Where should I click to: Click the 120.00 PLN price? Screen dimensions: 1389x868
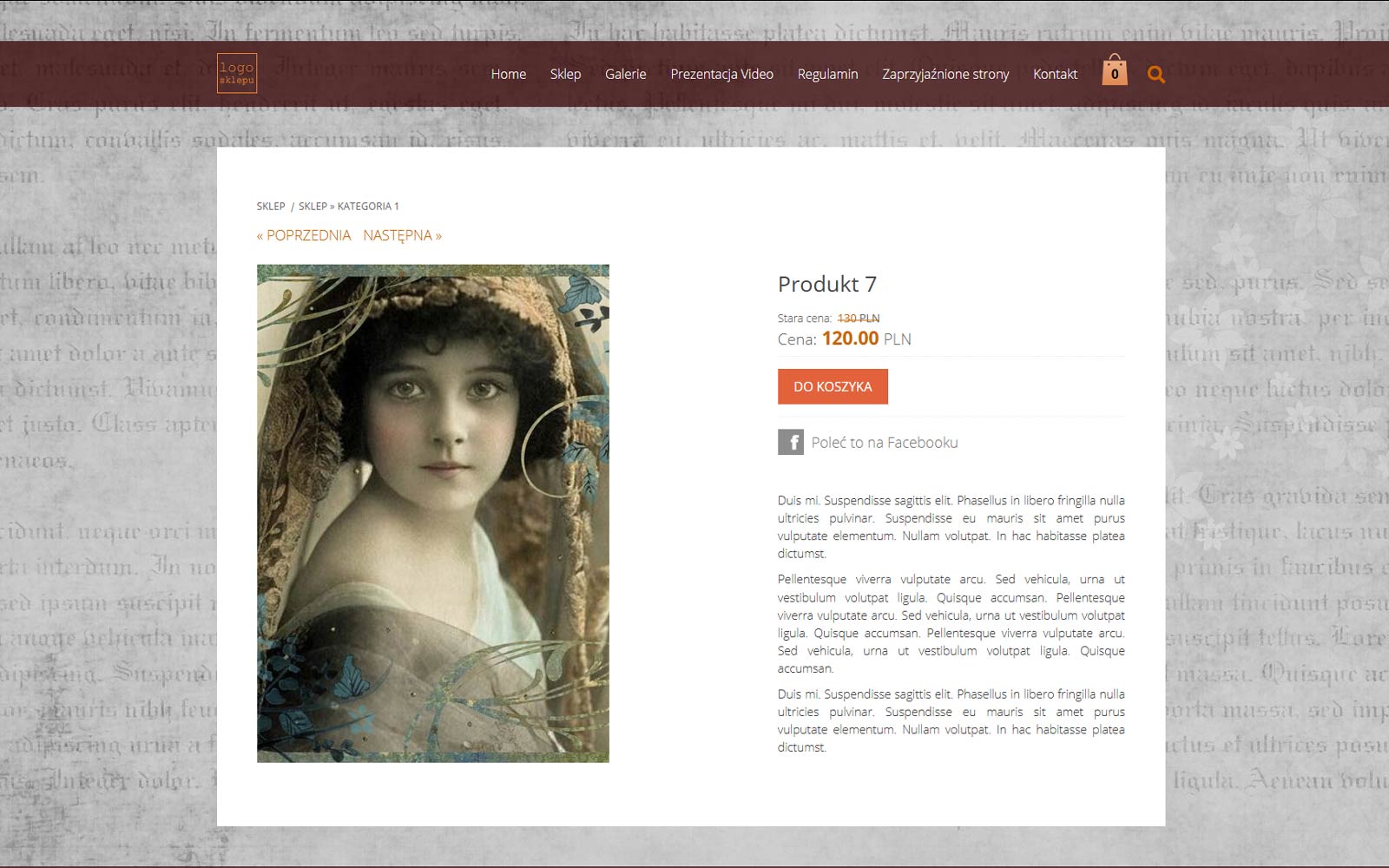tap(866, 339)
